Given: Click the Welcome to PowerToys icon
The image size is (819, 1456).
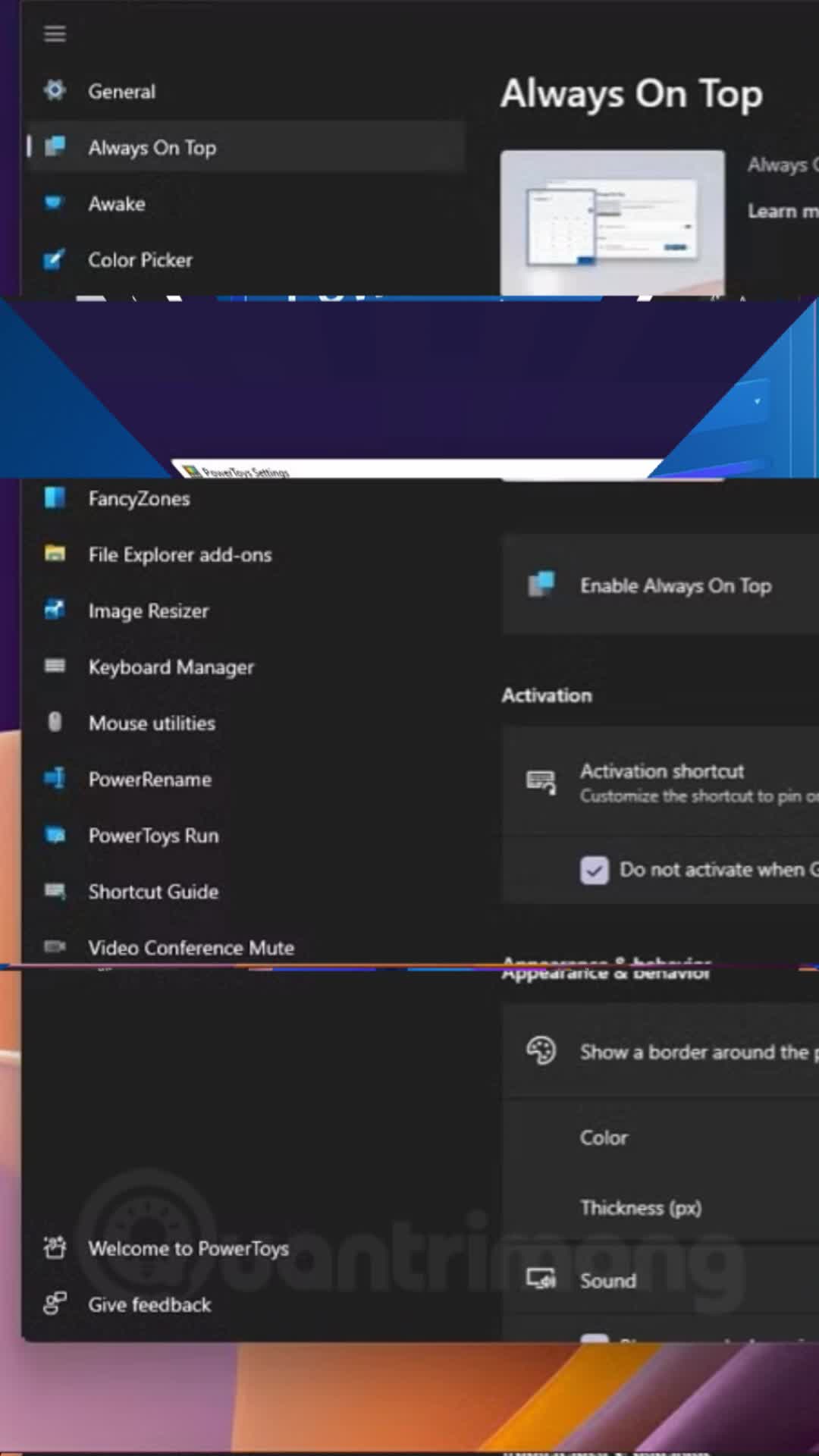Looking at the screenshot, I should pyautogui.click(x=55, y=1247).
